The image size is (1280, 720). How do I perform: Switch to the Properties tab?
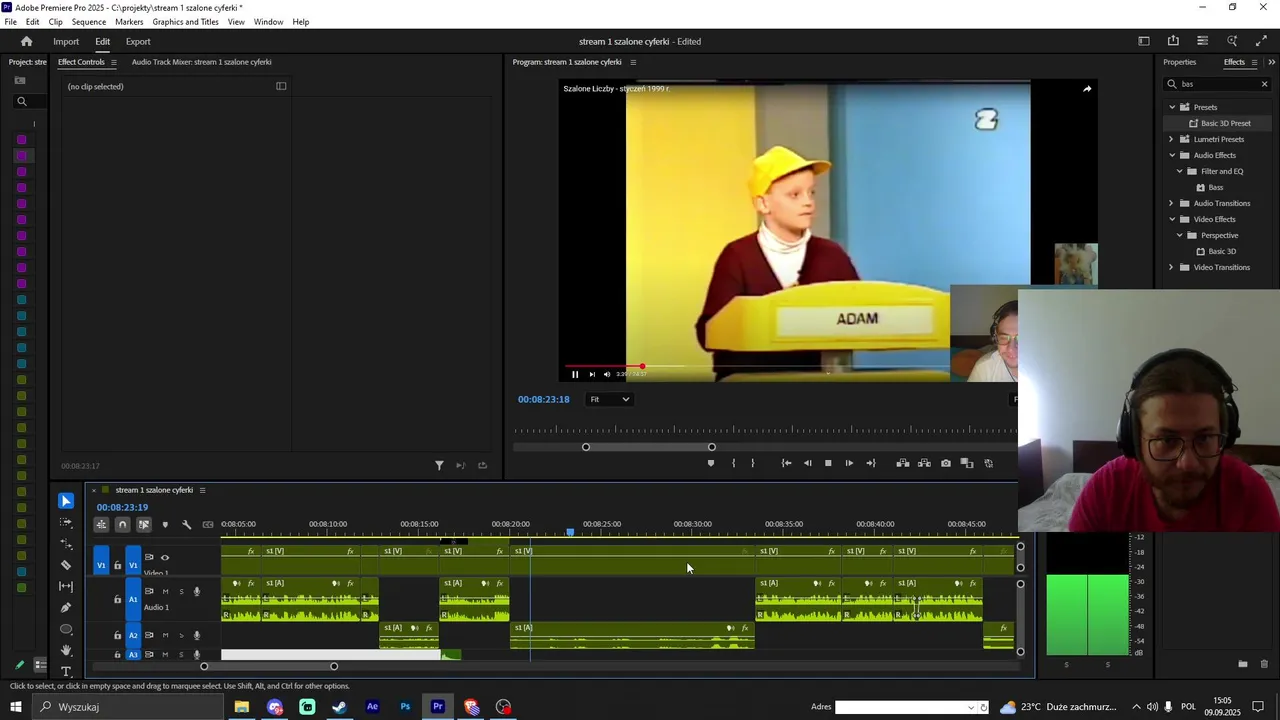(x=1179, y=62)
